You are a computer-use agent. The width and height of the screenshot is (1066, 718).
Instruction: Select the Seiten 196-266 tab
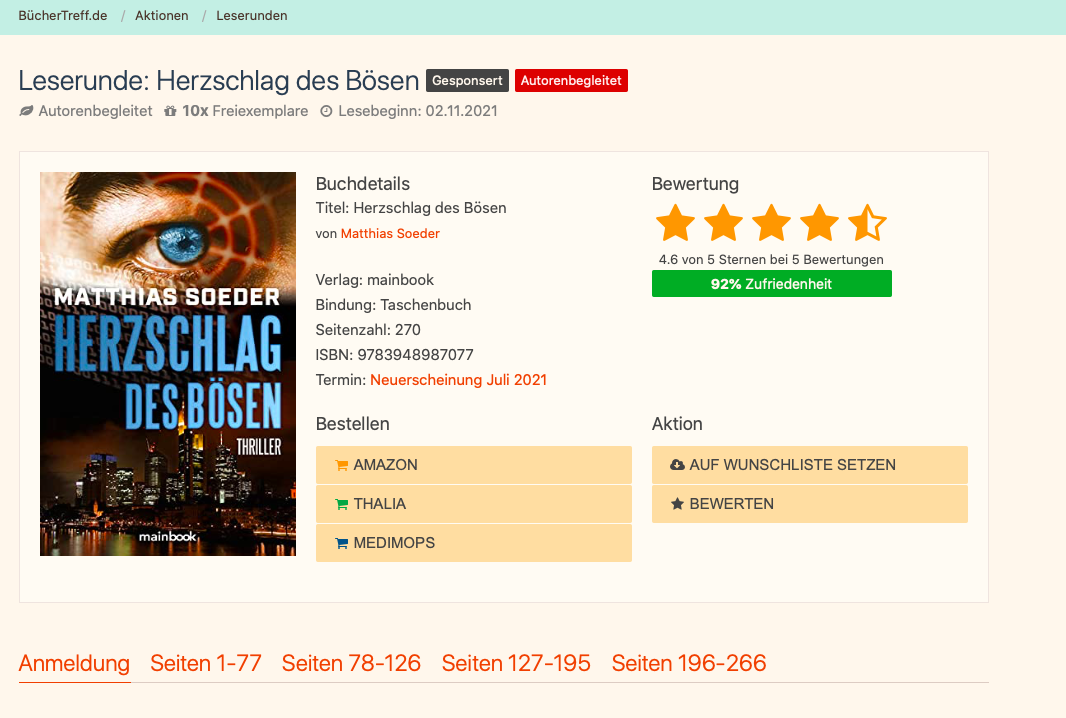click(x=689, y=663)
